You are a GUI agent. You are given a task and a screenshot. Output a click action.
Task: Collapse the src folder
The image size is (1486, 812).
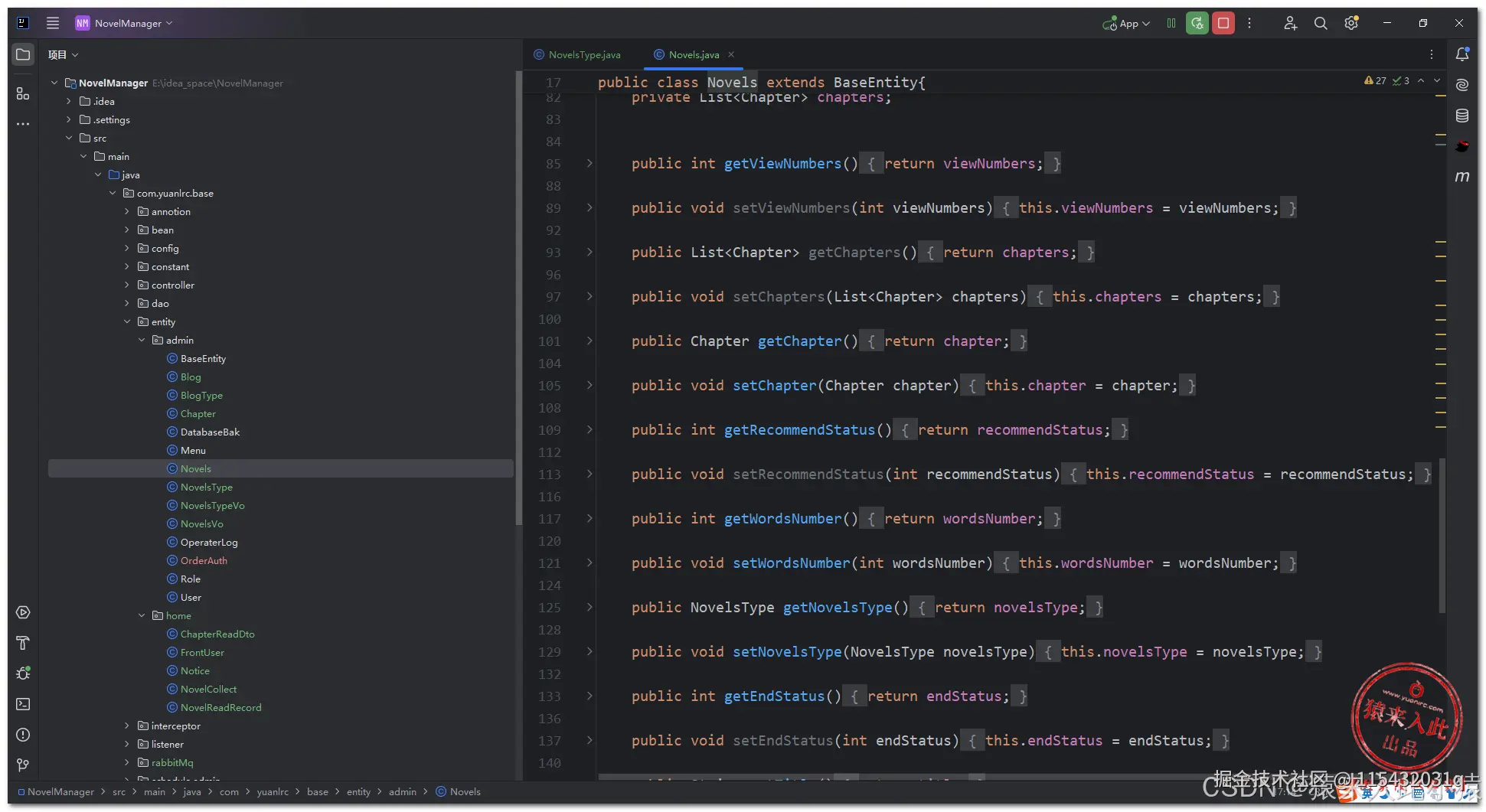[x=69, y=138]
